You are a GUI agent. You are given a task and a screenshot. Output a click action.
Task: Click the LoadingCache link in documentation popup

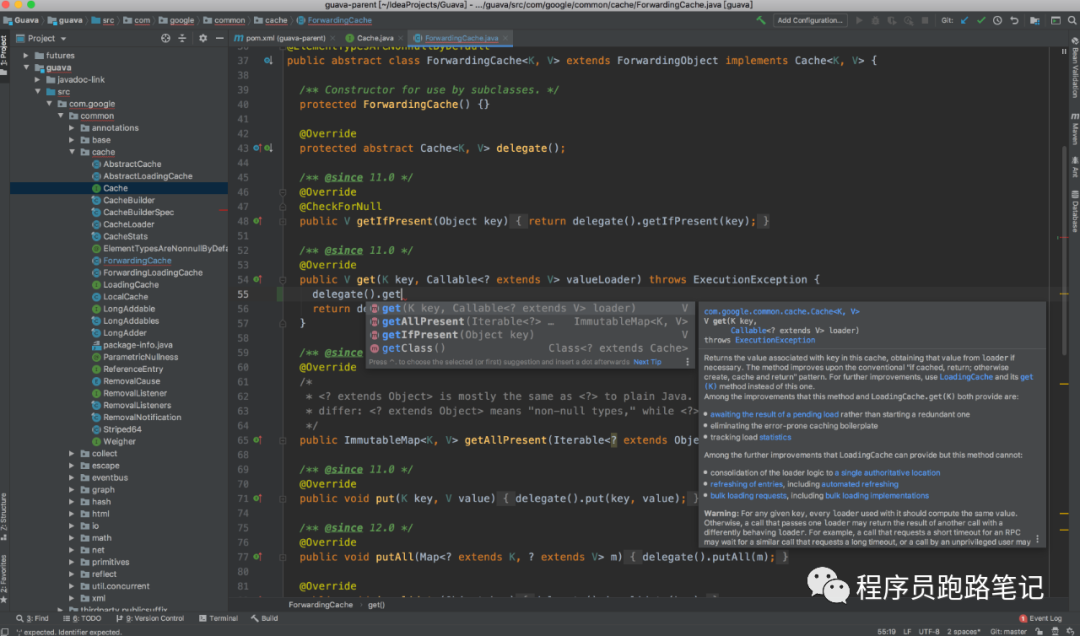click(x=965, y=377)
